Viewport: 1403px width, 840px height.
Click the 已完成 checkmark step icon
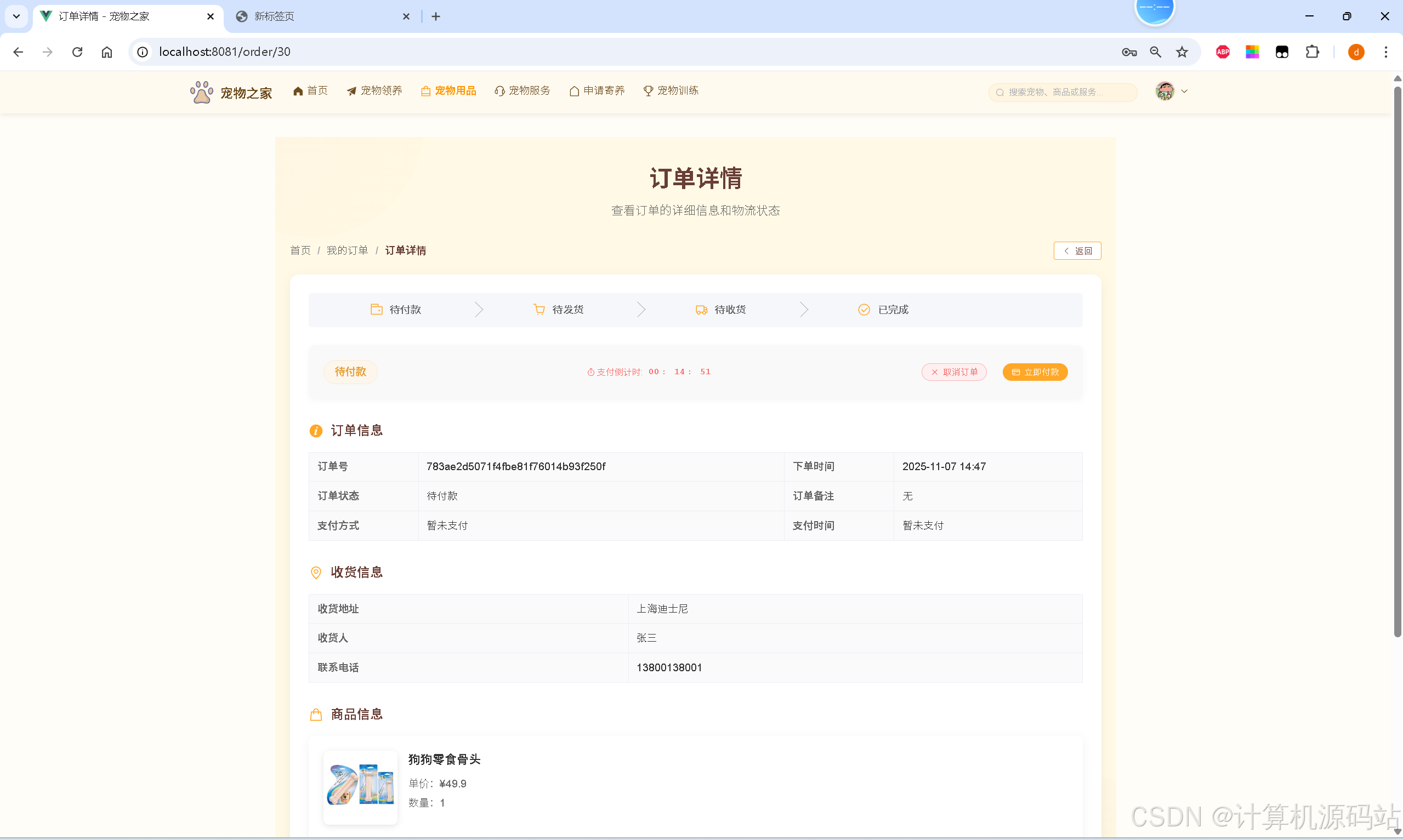click(864, 310)
